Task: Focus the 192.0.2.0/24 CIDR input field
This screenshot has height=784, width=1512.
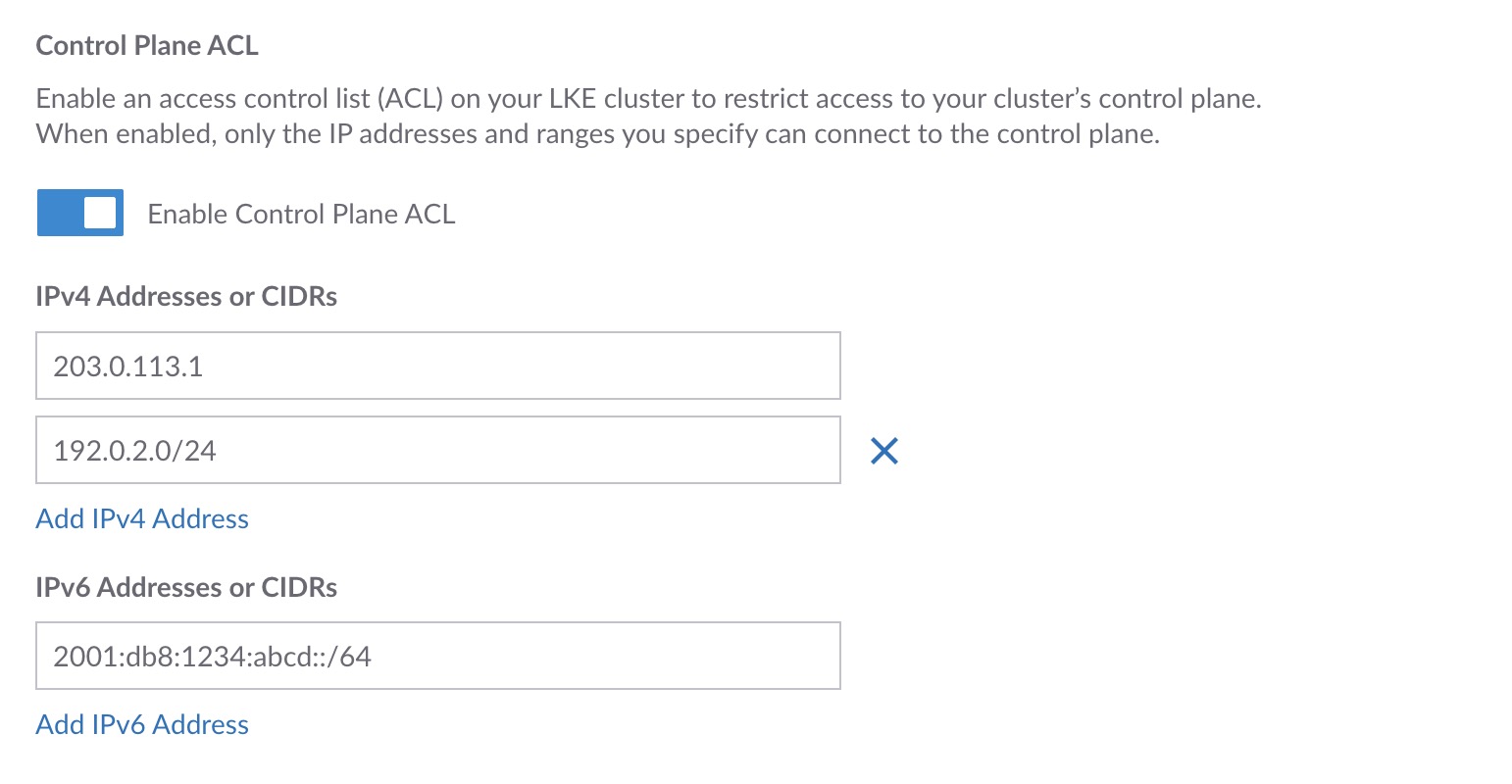Action: [437, 451]
